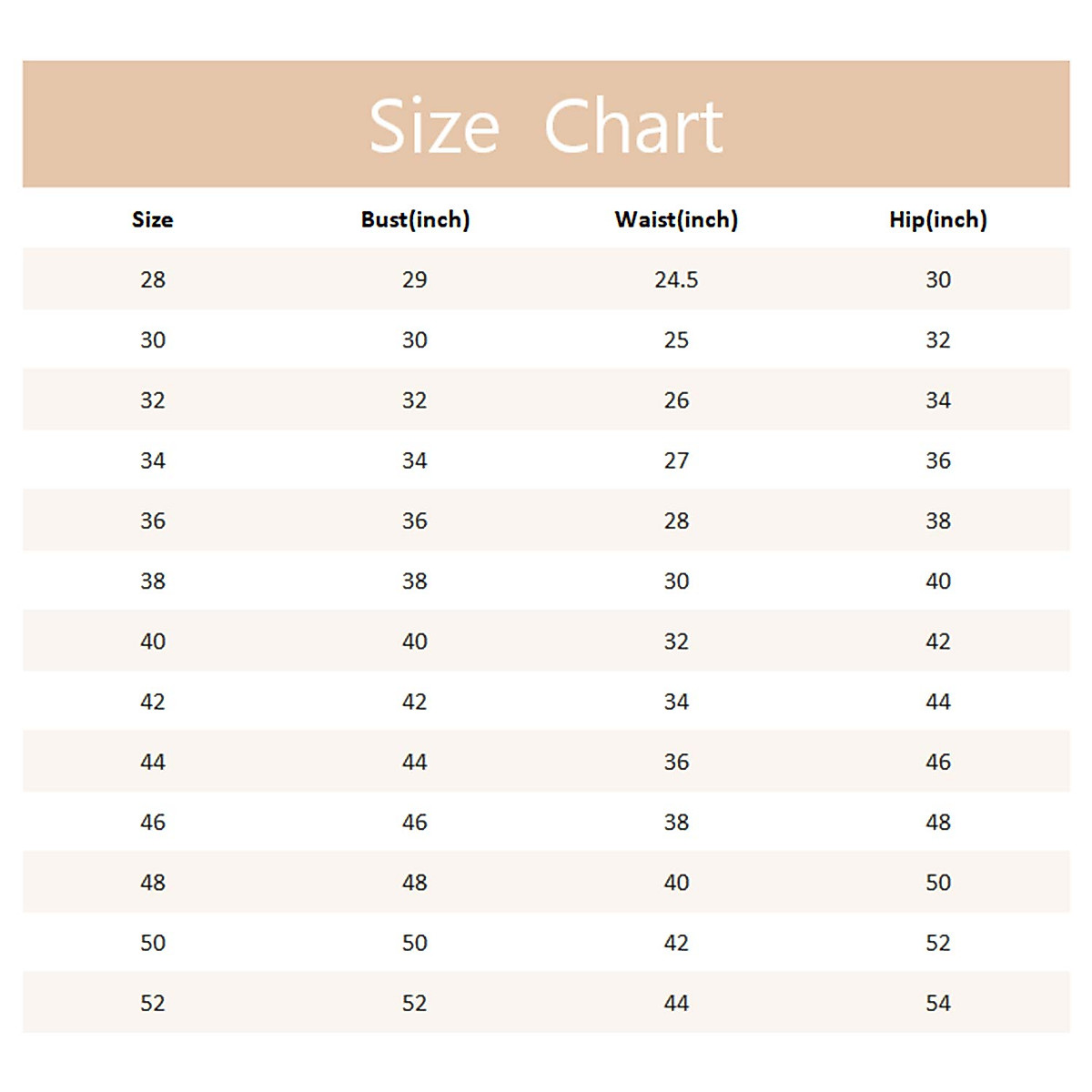Click size 52 in Size column
The image size is (1092, 1092).
tap(153, 1003)
